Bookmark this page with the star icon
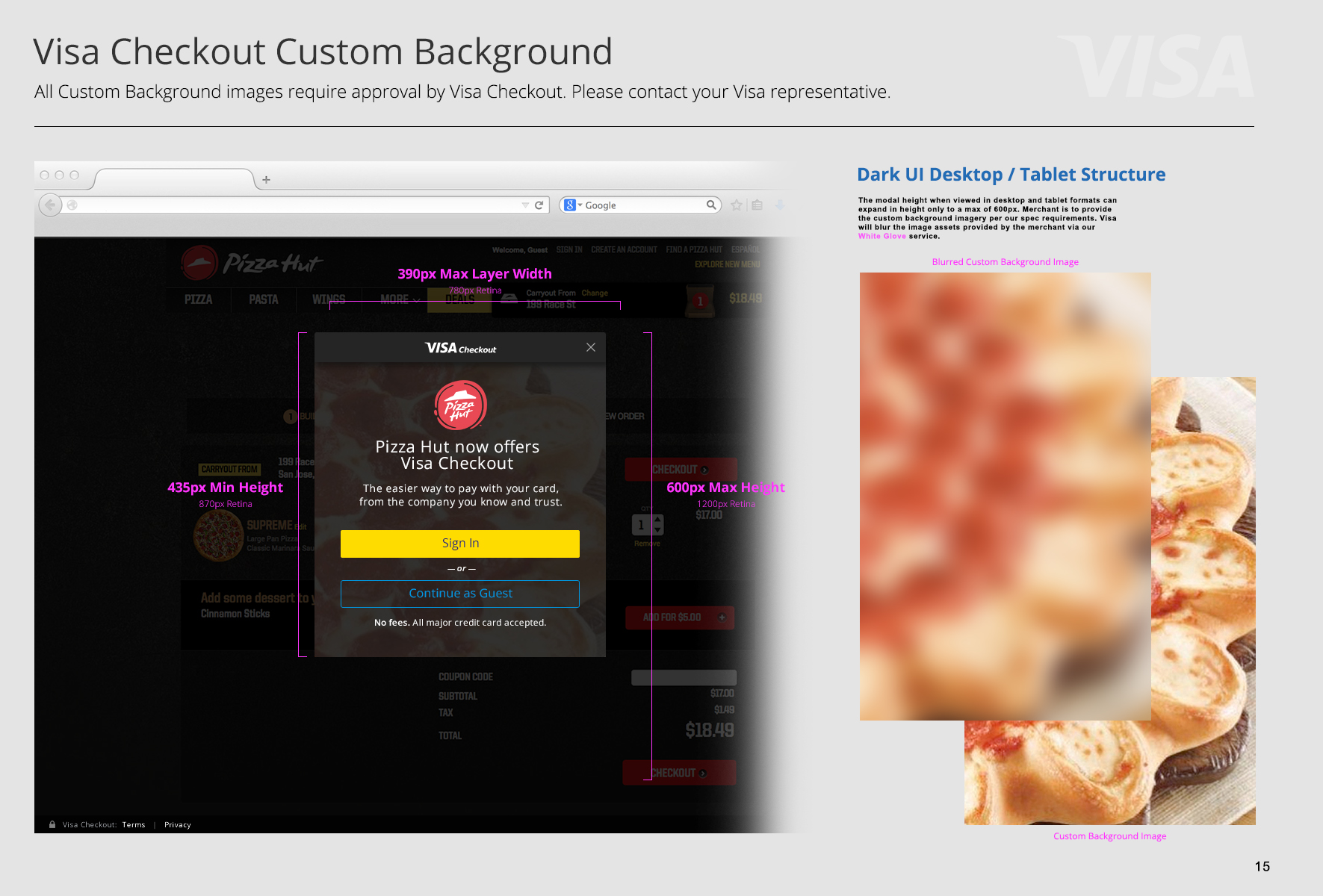 pyautogui.click(x=737, y=205)
